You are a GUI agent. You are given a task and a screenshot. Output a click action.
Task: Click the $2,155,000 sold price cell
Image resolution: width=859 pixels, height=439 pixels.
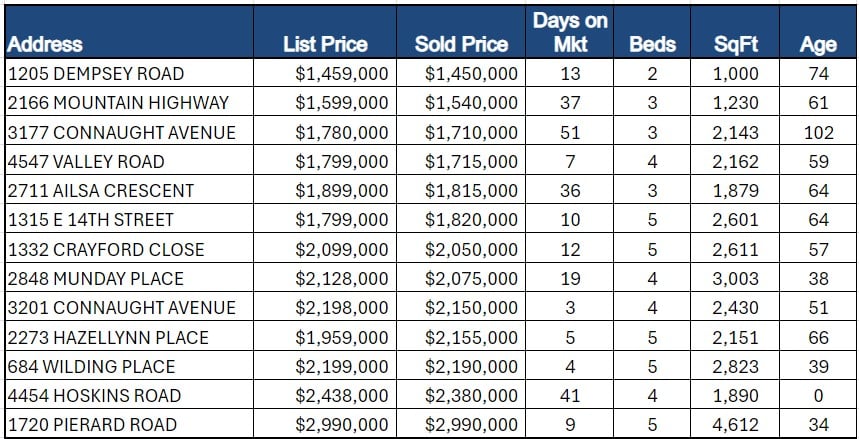(471, 337)
